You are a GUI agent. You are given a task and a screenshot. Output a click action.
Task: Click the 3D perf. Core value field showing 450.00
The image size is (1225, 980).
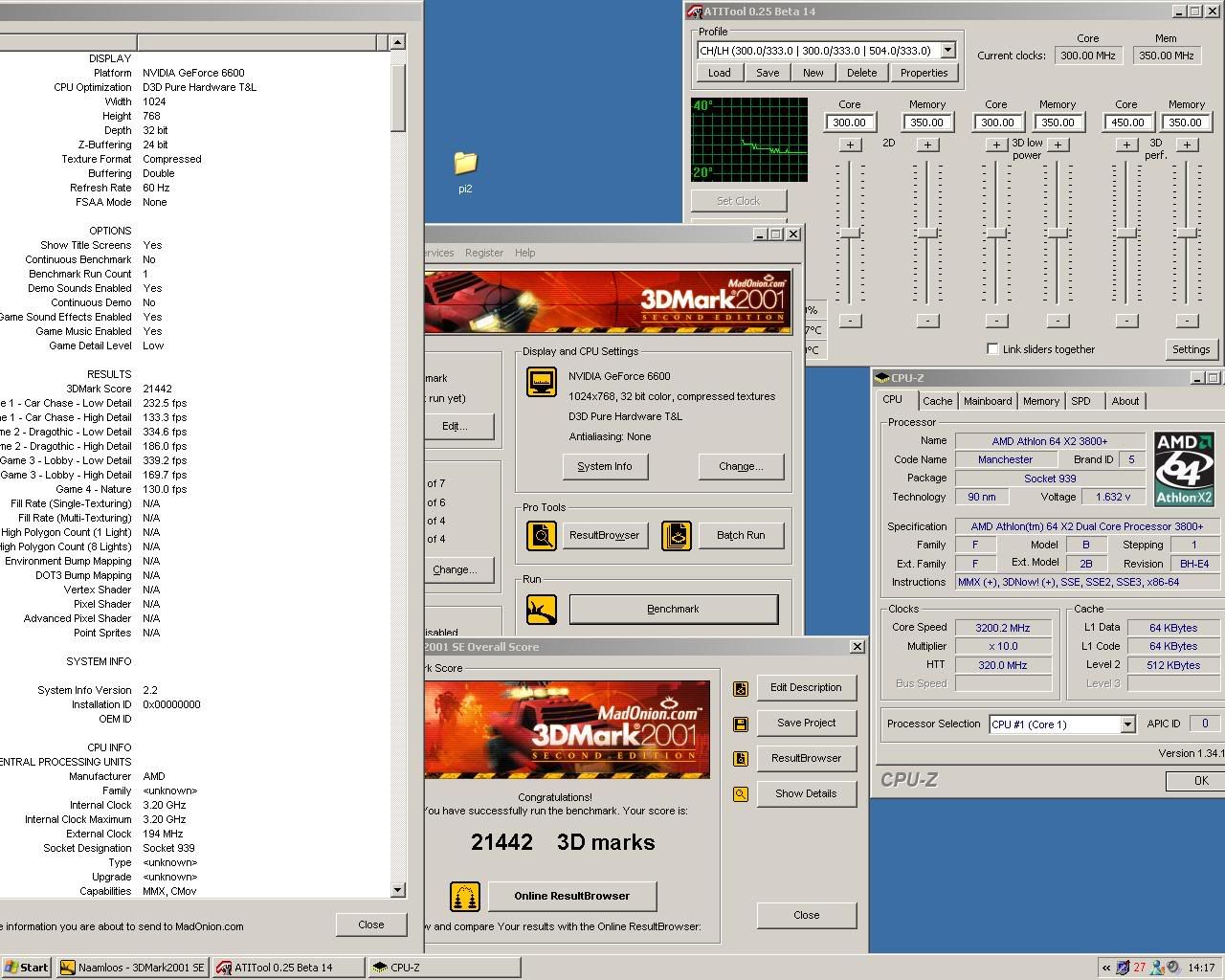tap(1127, 122)
